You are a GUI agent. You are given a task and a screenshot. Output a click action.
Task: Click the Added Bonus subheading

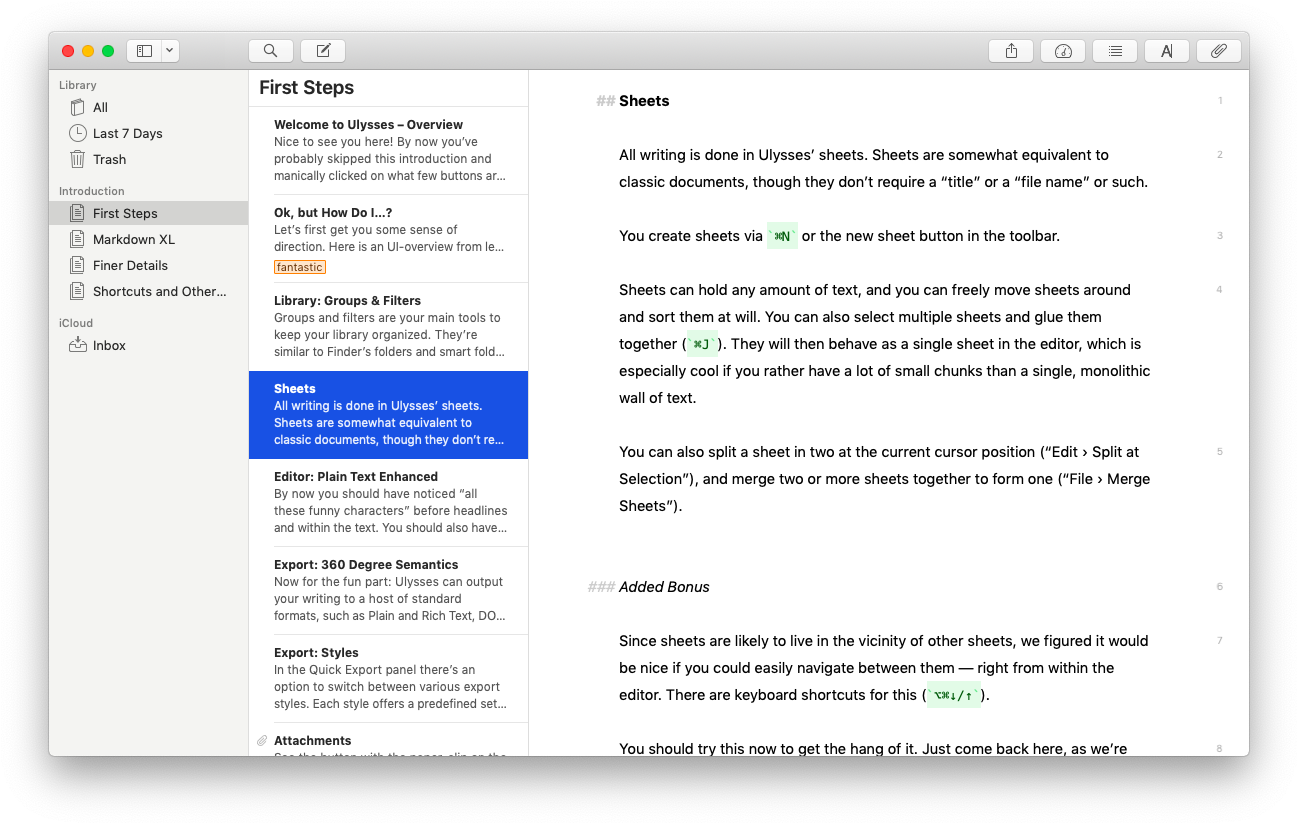tap(664, 587)
